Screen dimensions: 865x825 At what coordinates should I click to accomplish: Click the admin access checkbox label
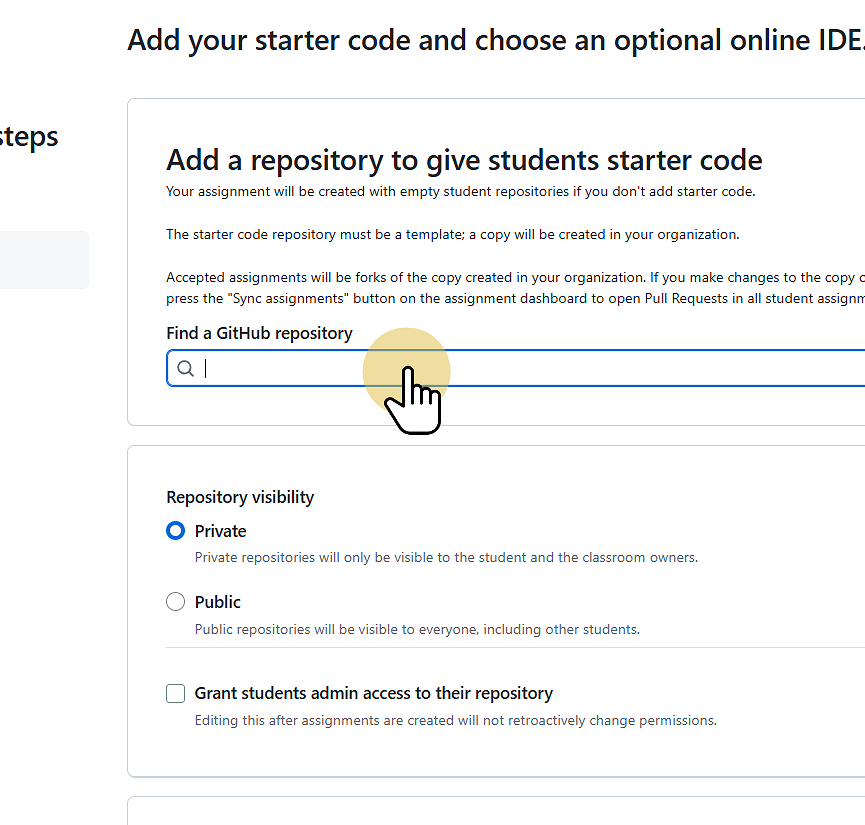point(372,693)
